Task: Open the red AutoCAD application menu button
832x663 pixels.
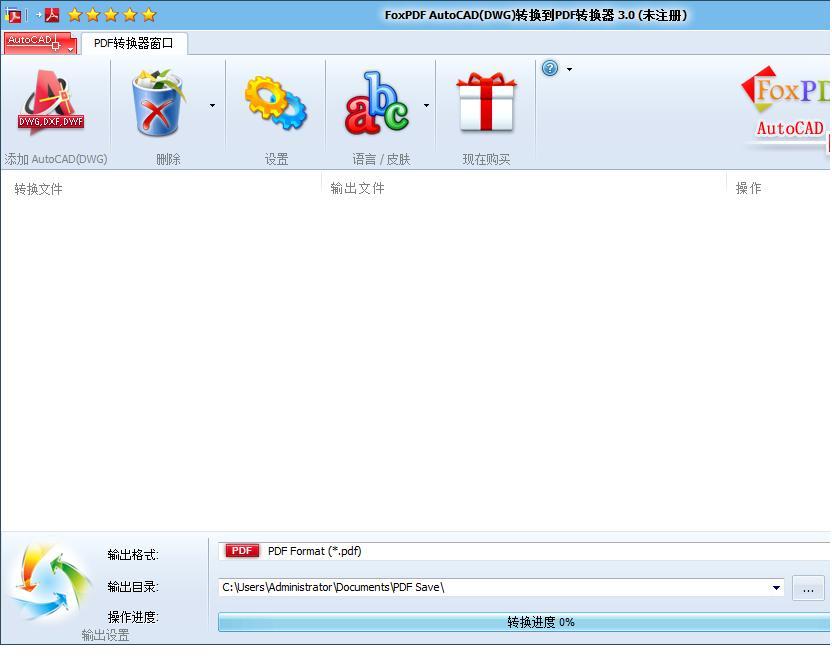Action: (40, 42)
